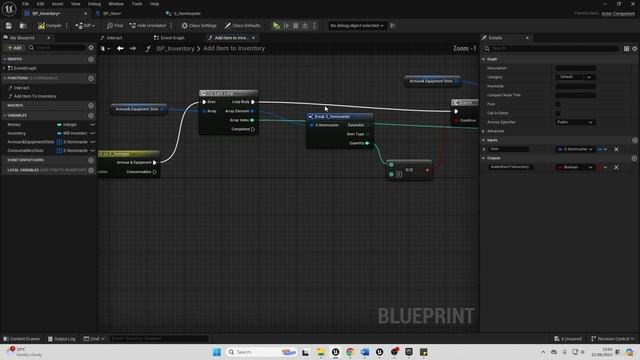
Task: Toggle the Call In Editor checkbox
Action: tap(558, 113)
